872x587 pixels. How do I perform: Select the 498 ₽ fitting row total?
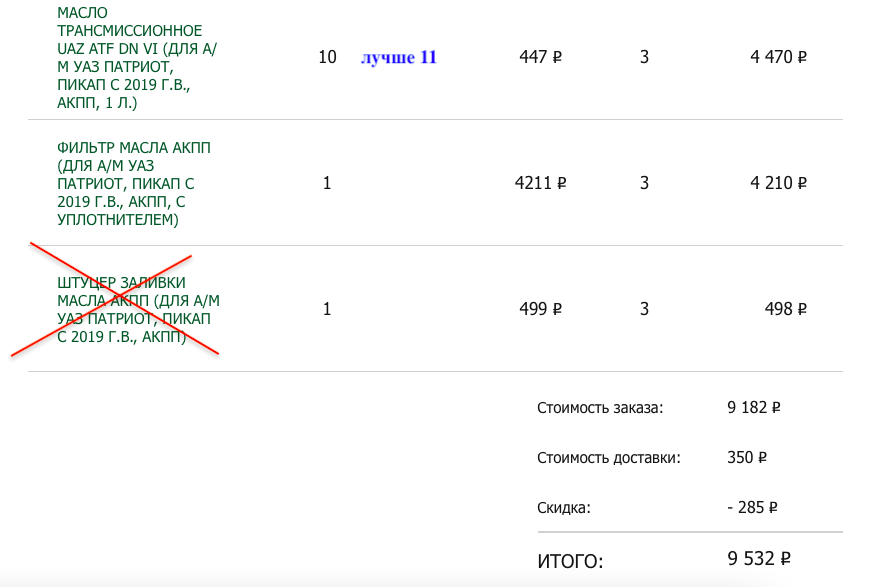pos(785,309)
